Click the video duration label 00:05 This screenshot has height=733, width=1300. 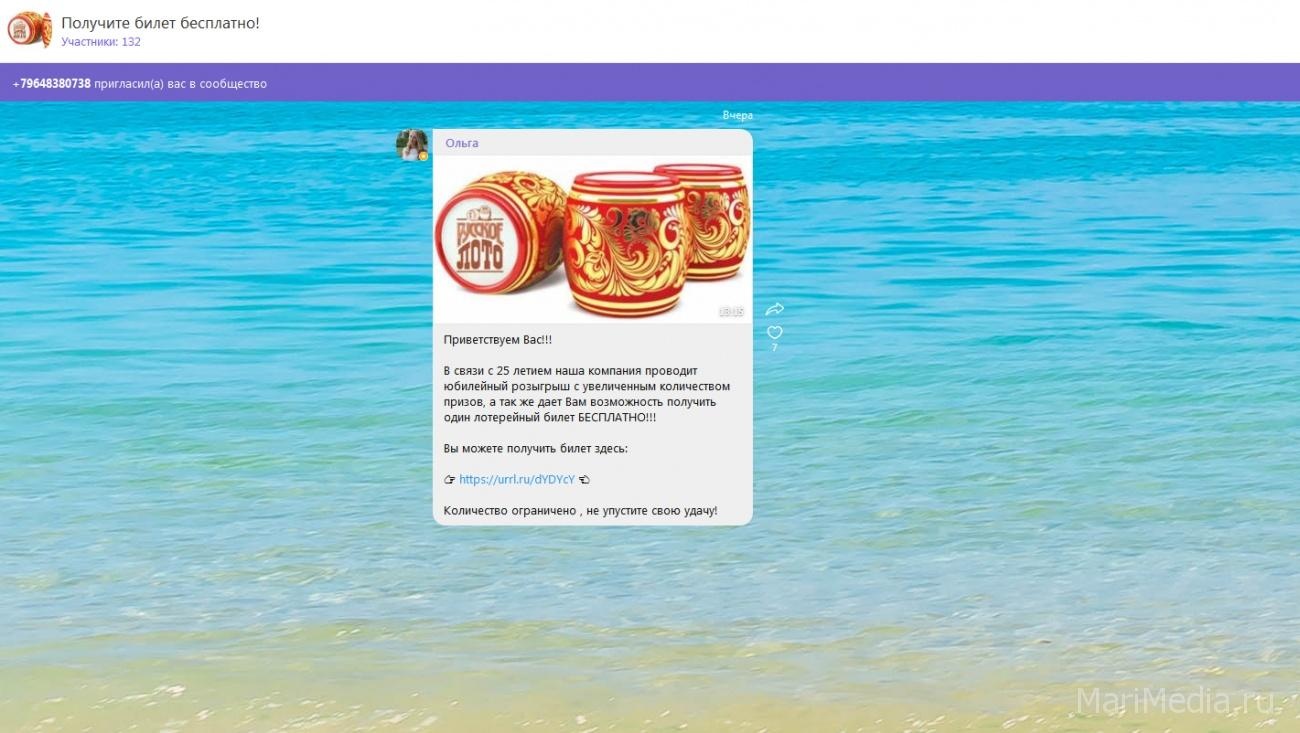(x=731, y=312)
